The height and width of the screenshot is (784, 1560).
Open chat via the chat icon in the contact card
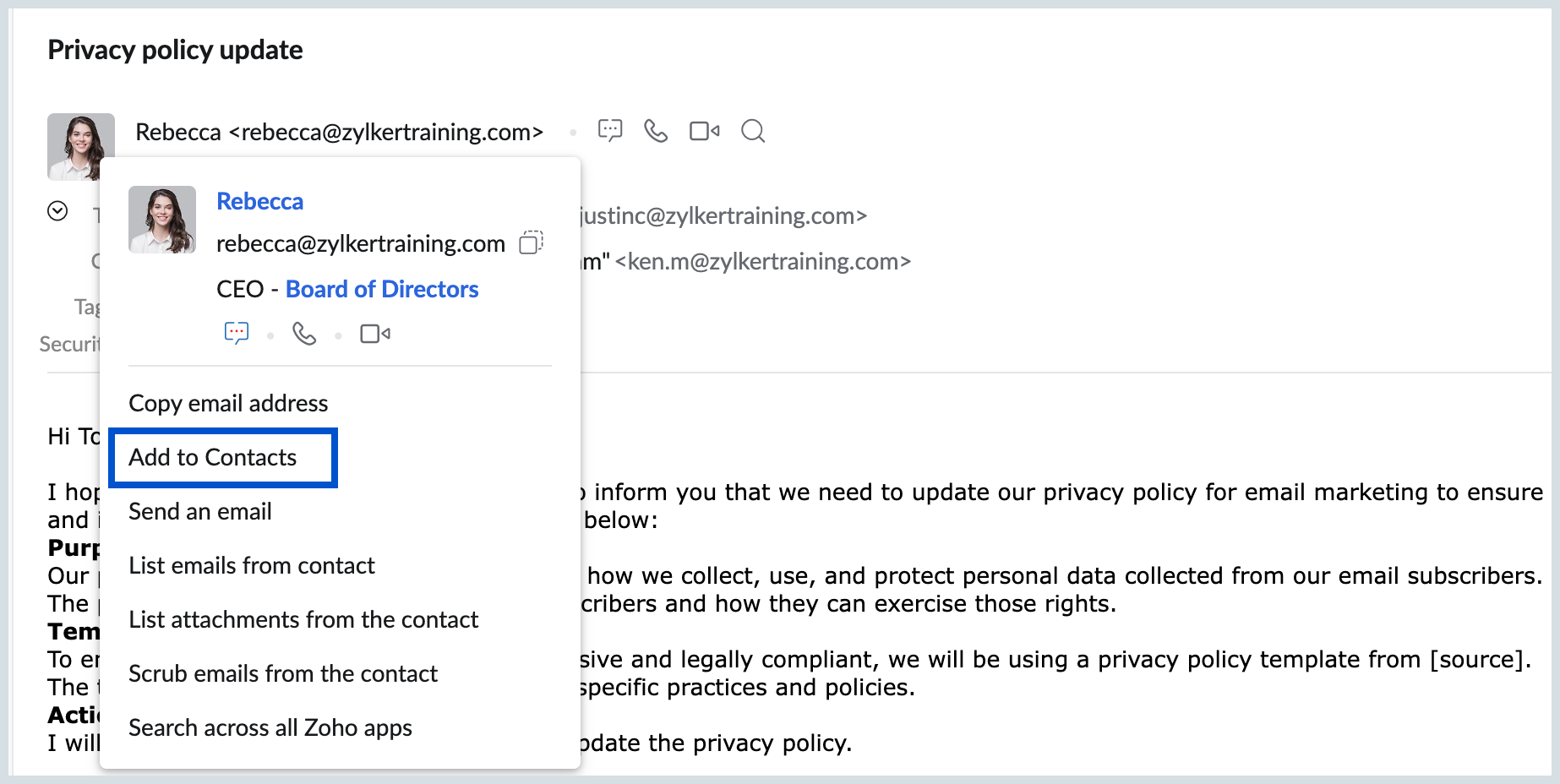coord(237,333)
